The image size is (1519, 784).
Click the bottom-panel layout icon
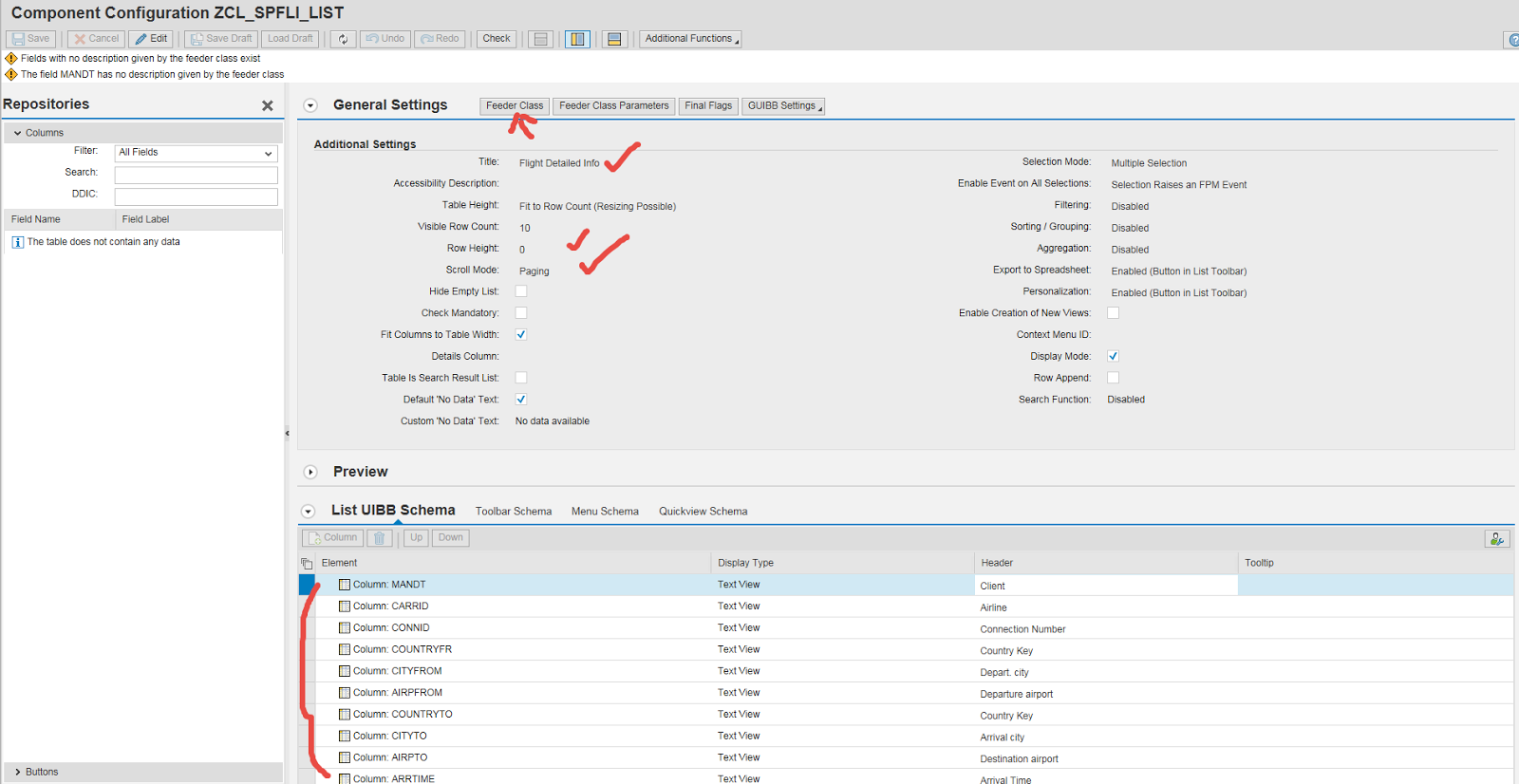pos(614,39)
